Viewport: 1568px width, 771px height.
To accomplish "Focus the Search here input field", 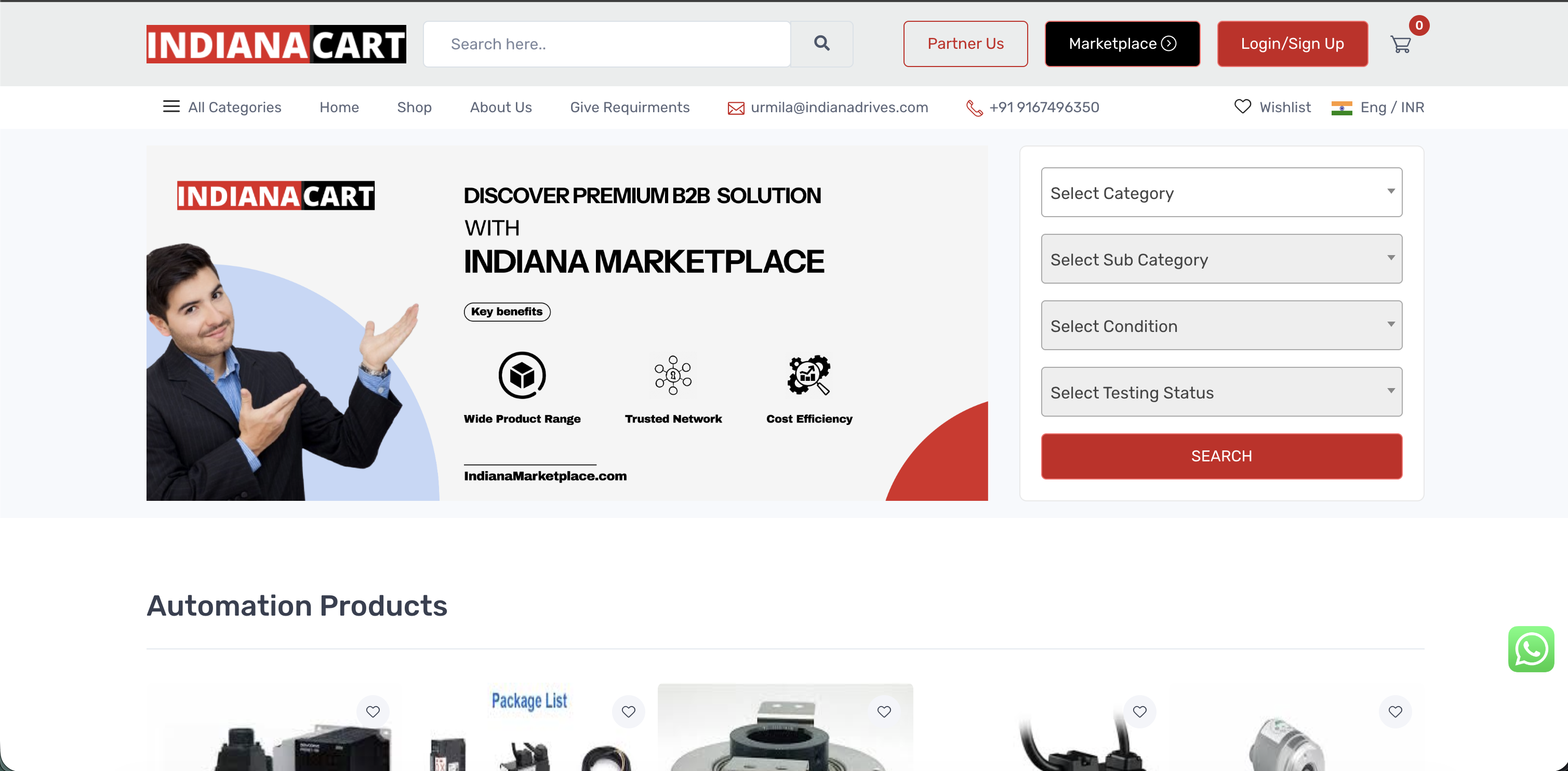I will [x=606, y=44].
